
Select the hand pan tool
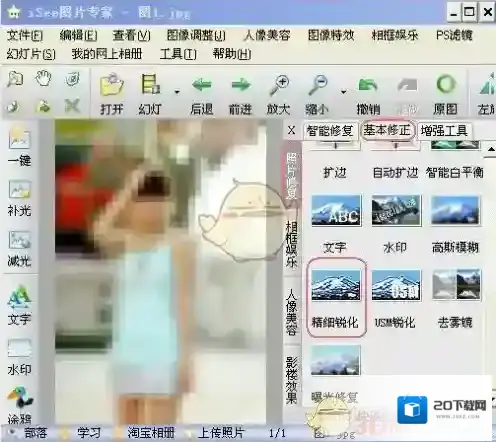[43, 79]
